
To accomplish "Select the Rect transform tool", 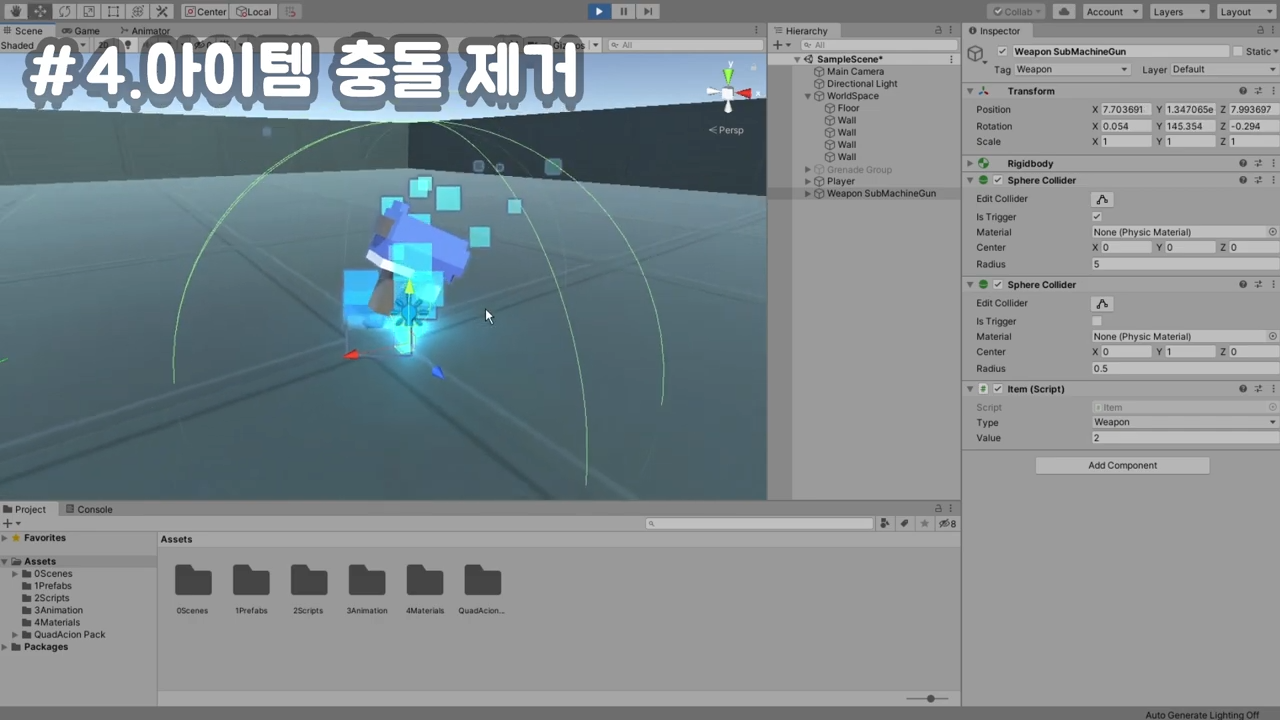I will pyautogui.click(x=113, y=11).
